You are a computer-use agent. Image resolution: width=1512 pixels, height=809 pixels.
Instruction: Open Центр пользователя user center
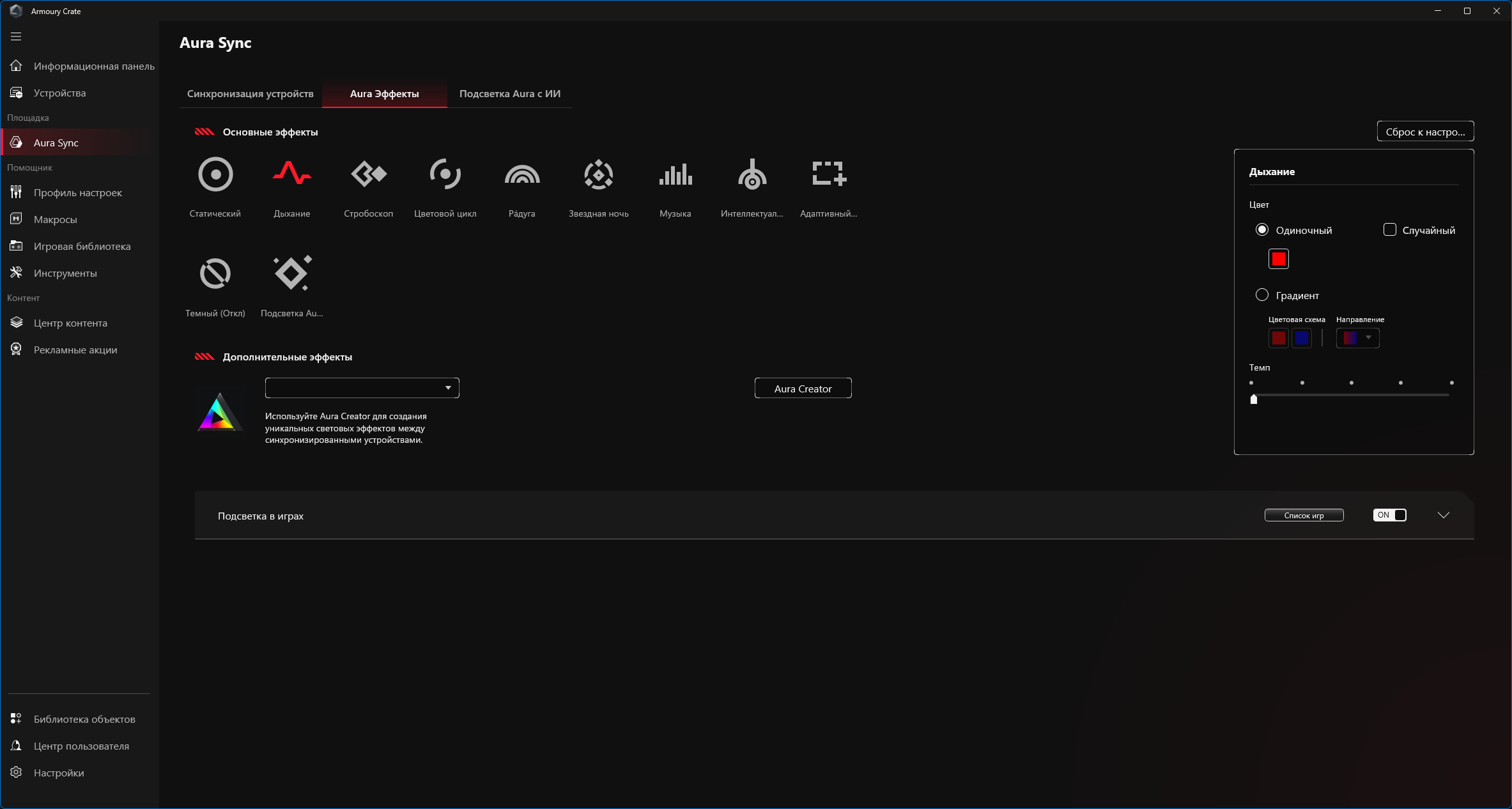80,746
